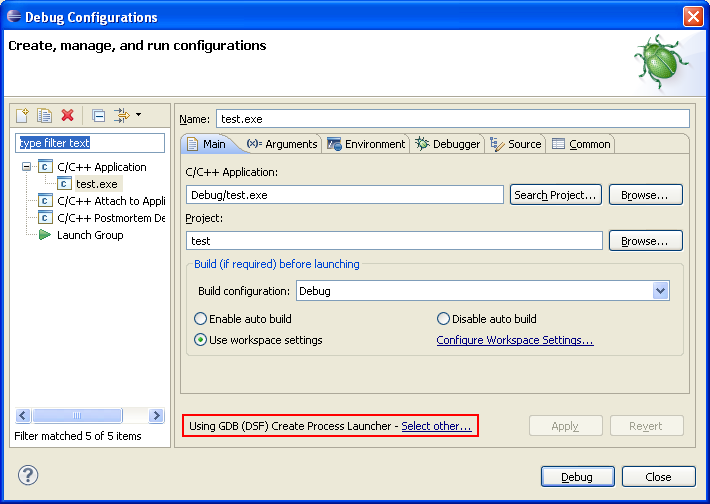
Task: Open the filter launch configurations icon
Action: click(122, 115)
